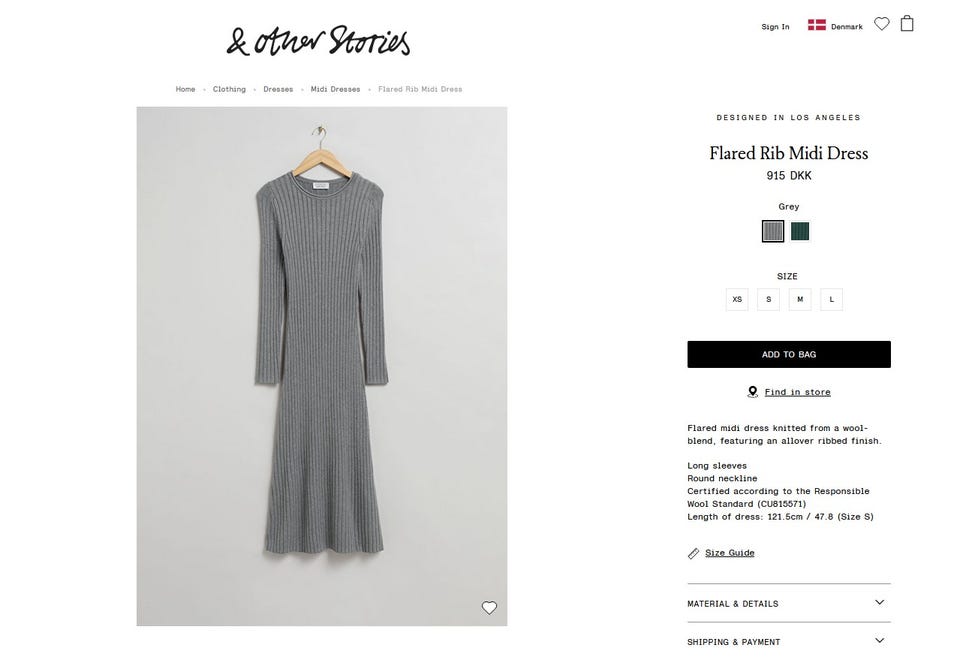Click the size guide ruler icon
The height and width of the screenshot is (657, 960).
(694, 553)
